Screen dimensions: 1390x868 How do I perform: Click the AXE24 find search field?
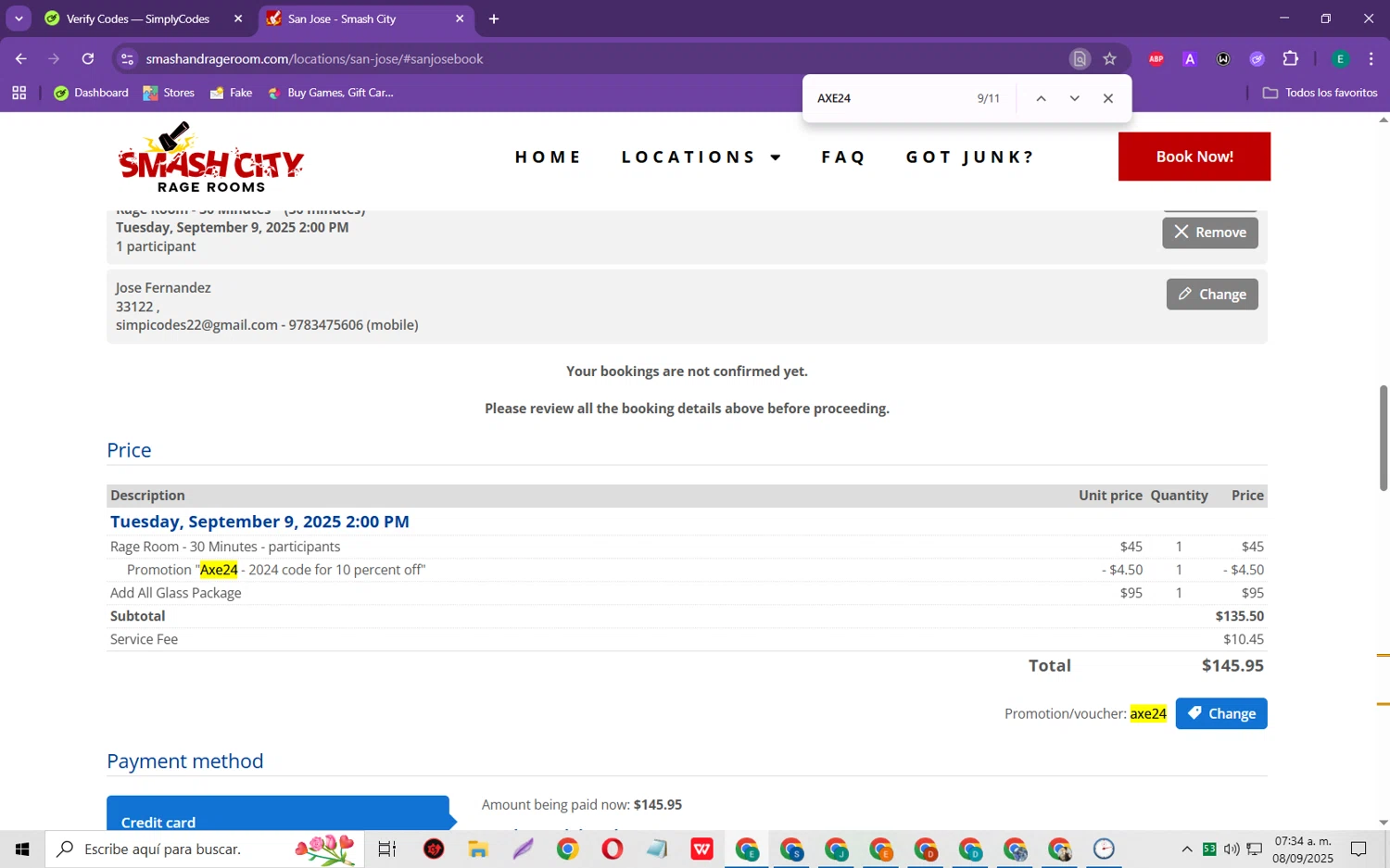coord(890,98)
